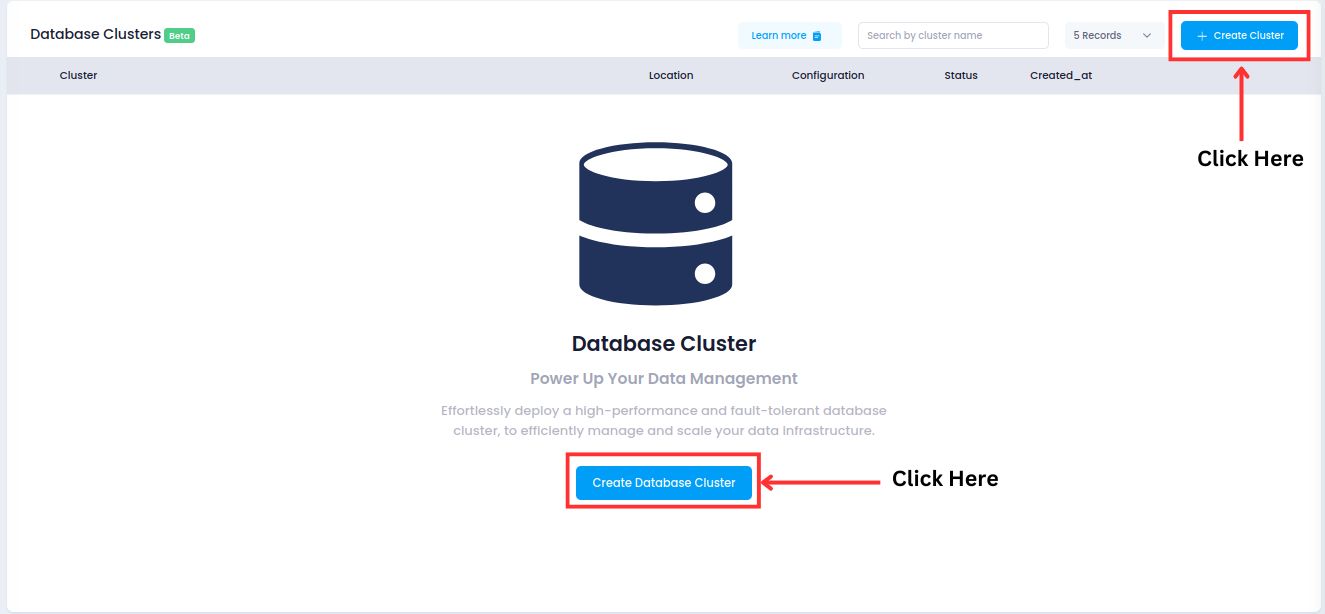The height and width of the screenshot is (614, 1325).
Task: Click the Configuration column header
Action: 827,75
